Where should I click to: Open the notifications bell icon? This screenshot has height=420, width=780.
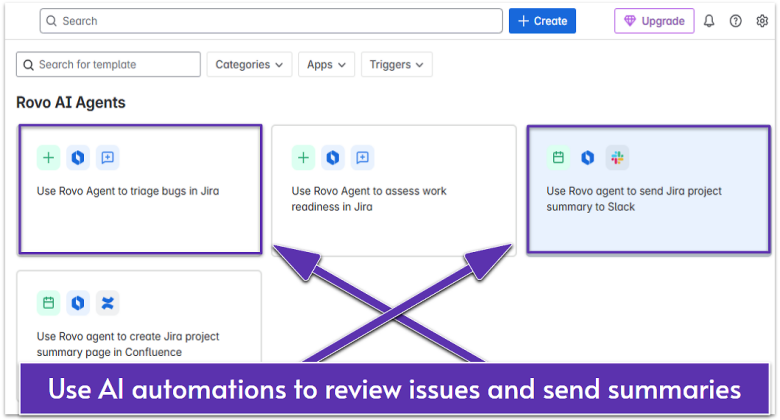(709, 21)
